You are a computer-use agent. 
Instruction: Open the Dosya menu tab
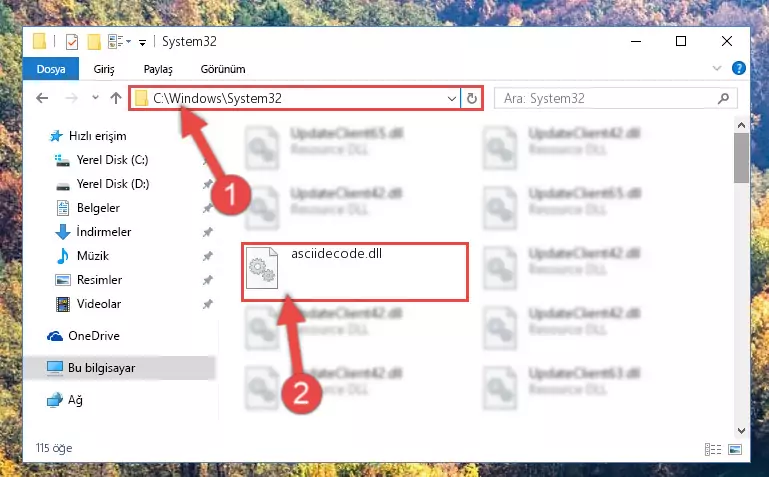51,69
